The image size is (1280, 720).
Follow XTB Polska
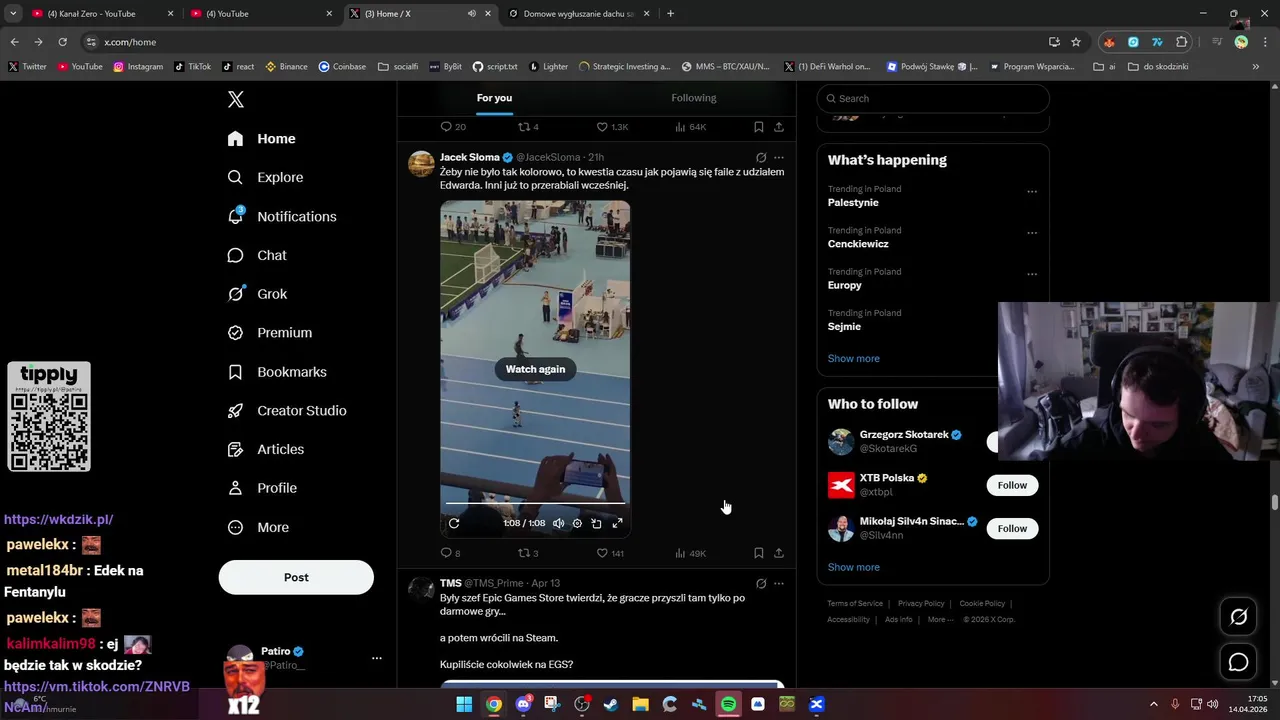(x=1012, y=485)
